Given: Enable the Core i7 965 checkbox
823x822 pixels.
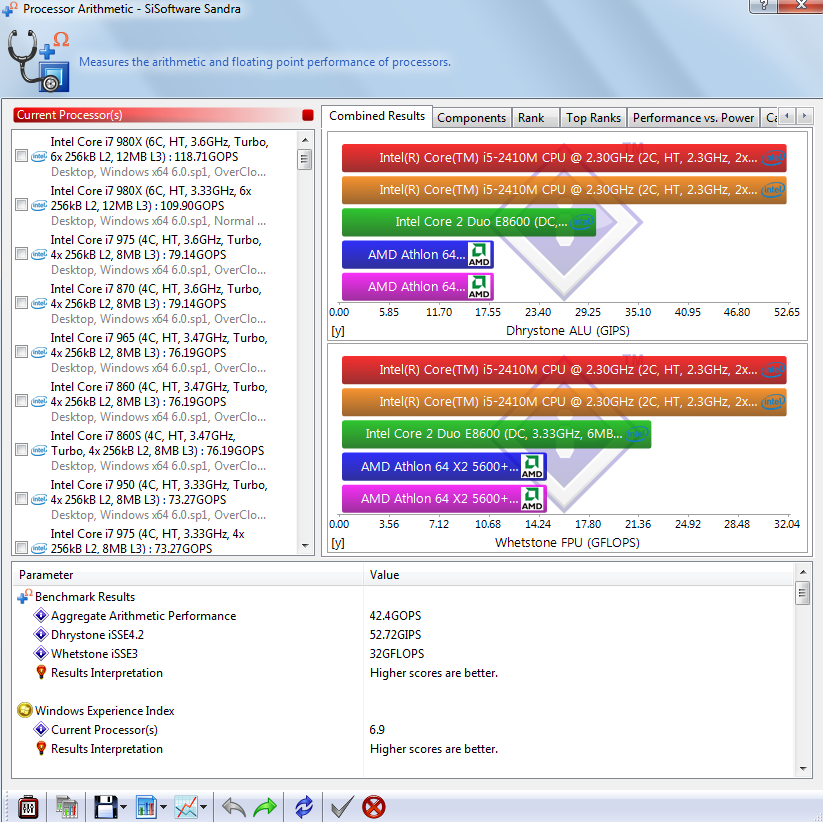Looking at the screenshot, I should pyautogui.click(x=22, y=352).
